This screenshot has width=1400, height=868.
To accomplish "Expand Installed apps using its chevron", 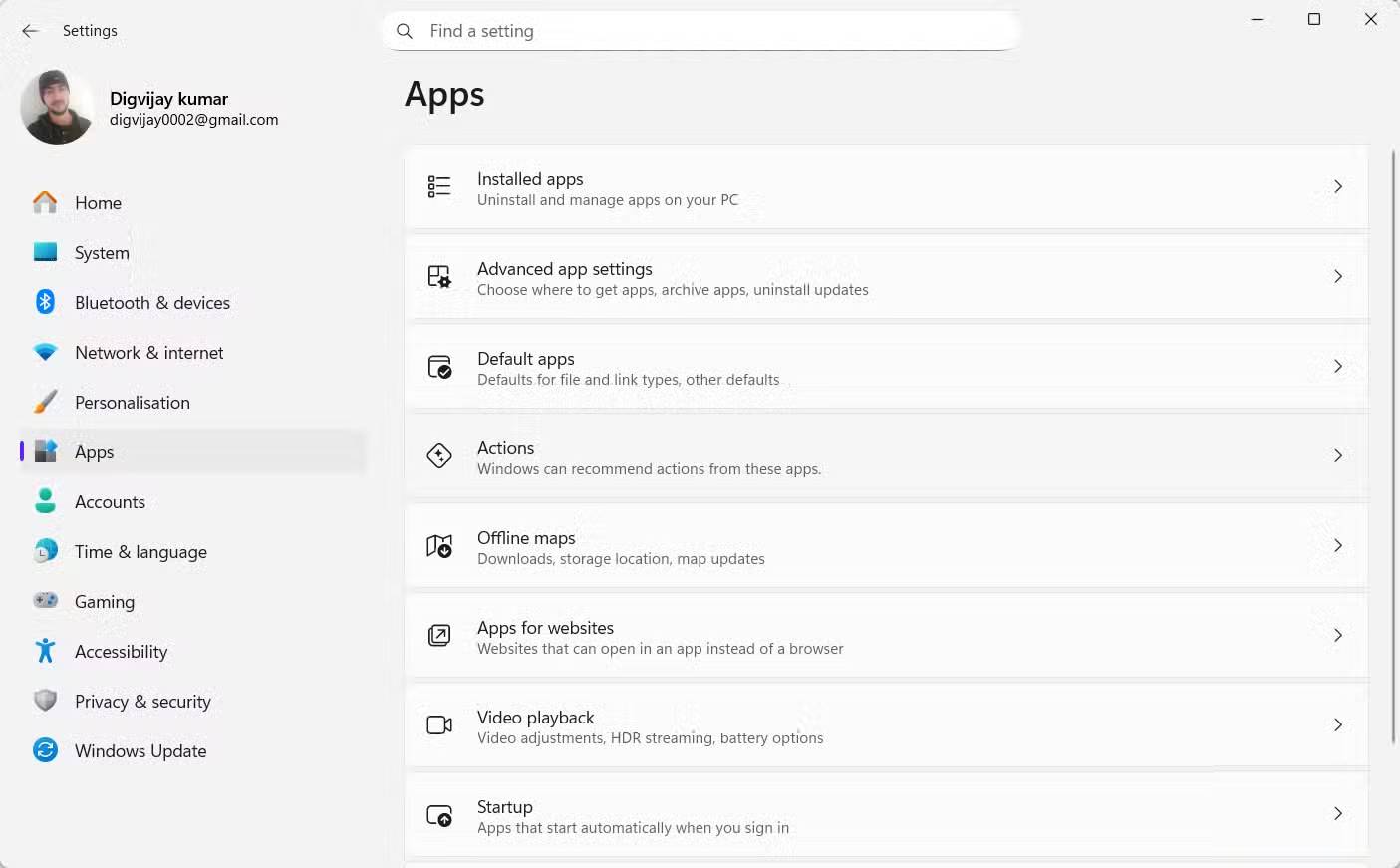I will pos(1338,187).
